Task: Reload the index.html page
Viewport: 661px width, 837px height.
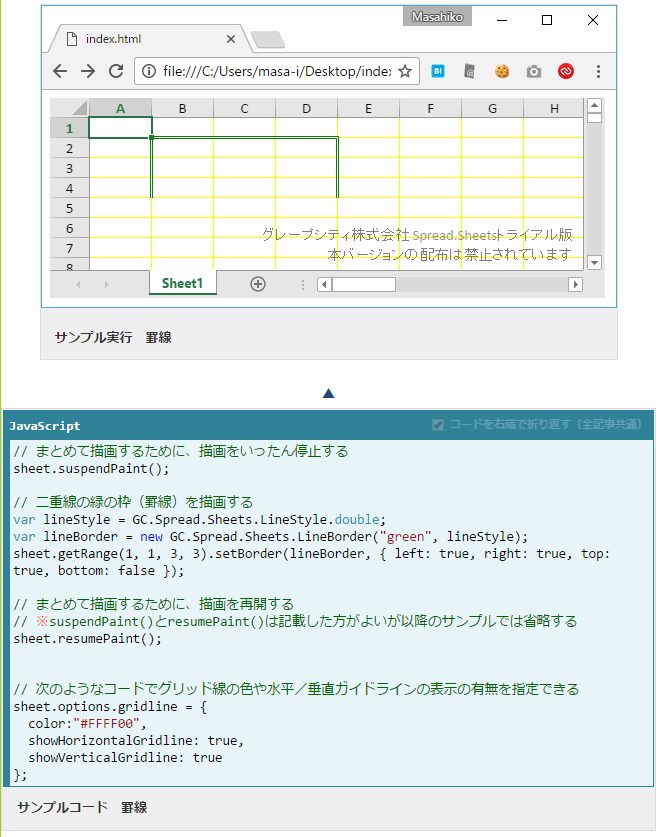Action: click(x=116, y=71)
